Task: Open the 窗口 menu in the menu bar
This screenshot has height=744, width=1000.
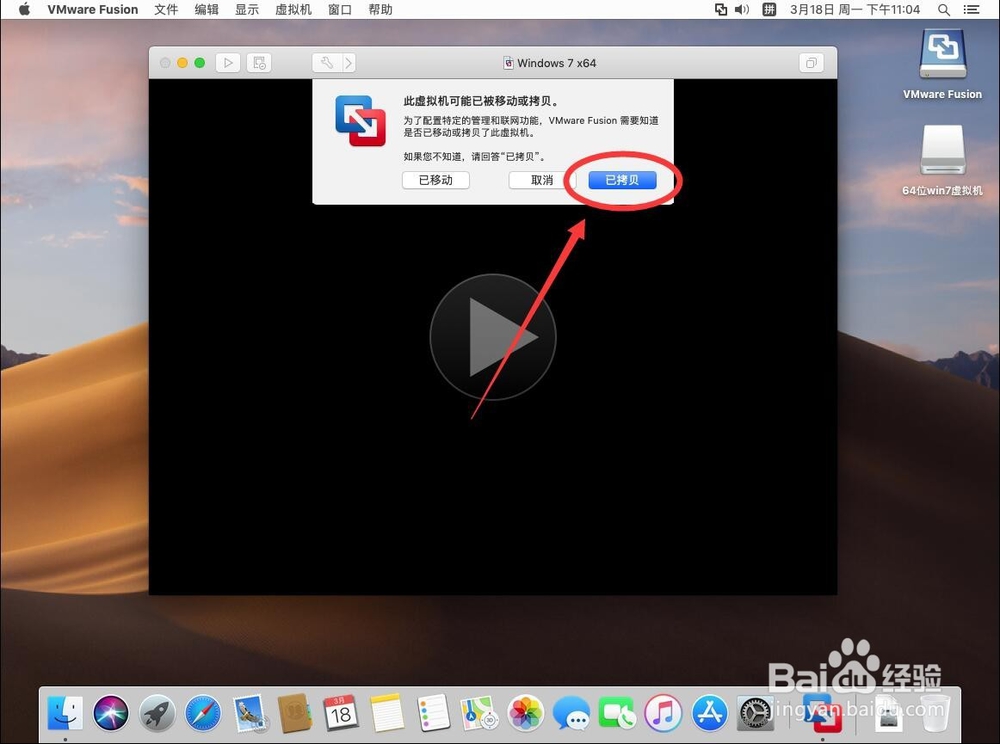Action: pos(338,9)
